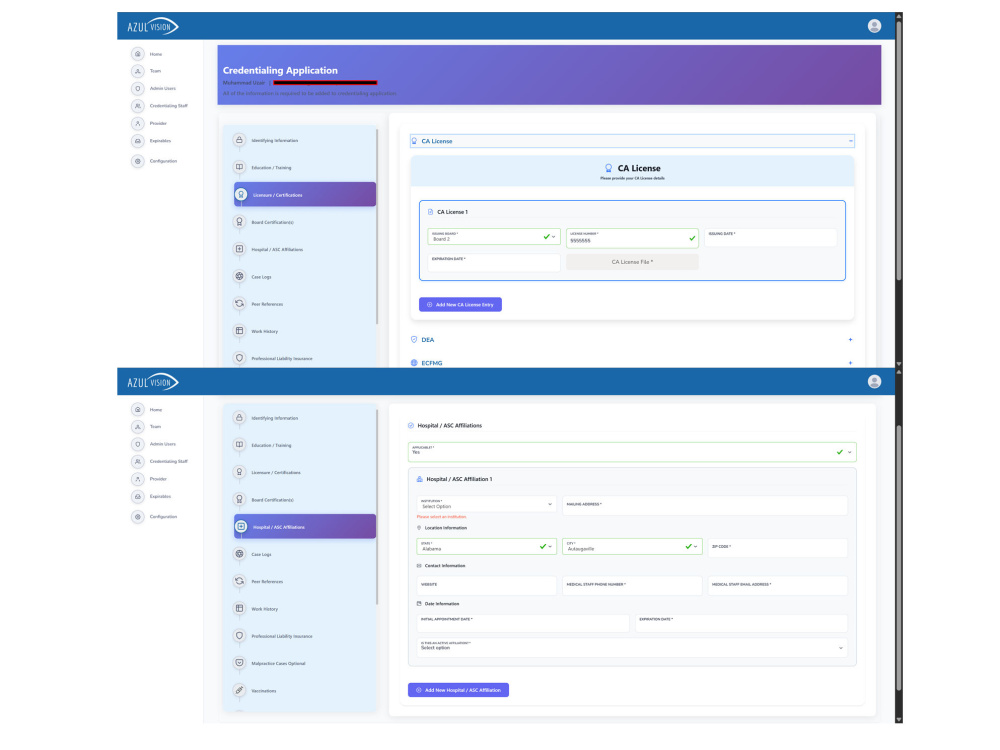Open the City dropdown showing Autaugaville

632,547
